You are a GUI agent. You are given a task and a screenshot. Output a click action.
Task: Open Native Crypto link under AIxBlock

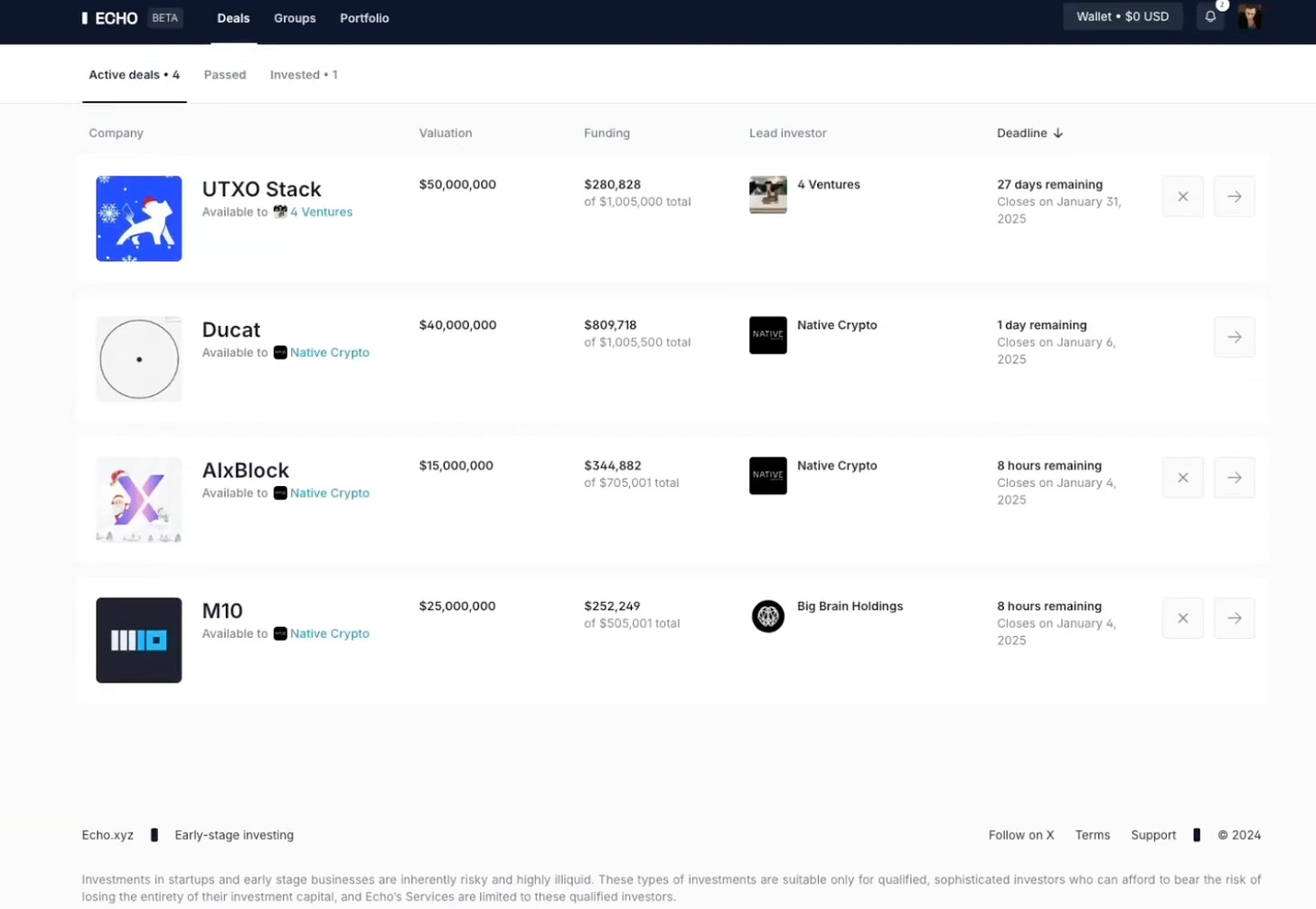pyautogui.click(x=329, y=493)
